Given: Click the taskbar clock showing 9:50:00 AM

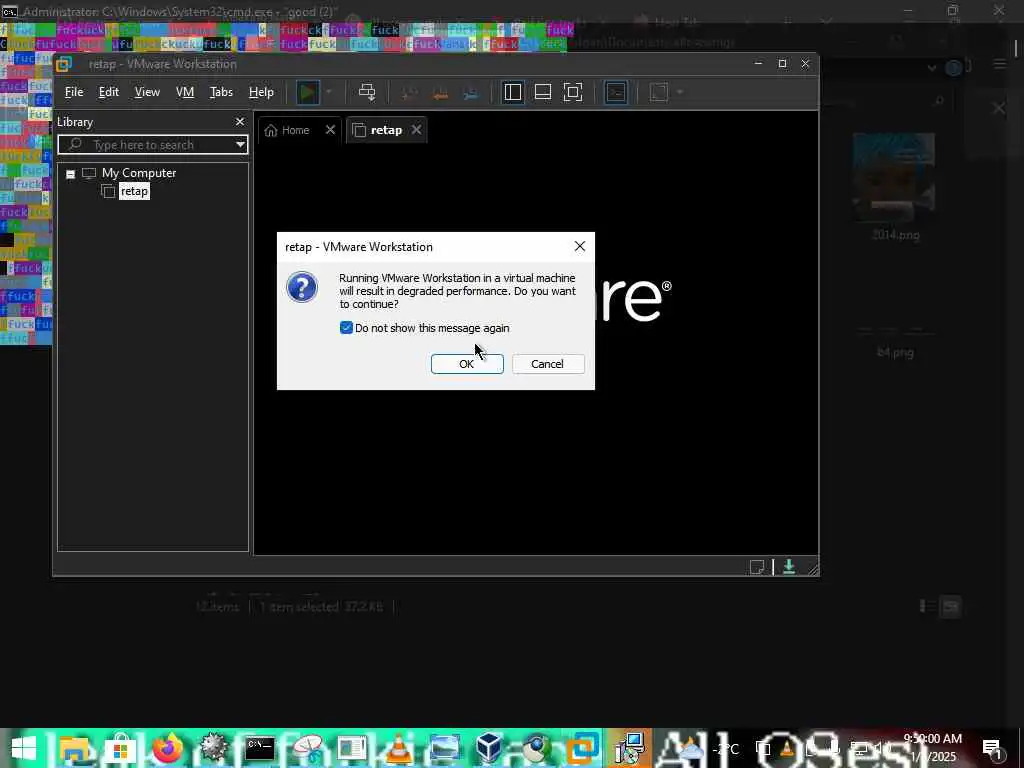Looking at the screenshot, I should [933, 748].
